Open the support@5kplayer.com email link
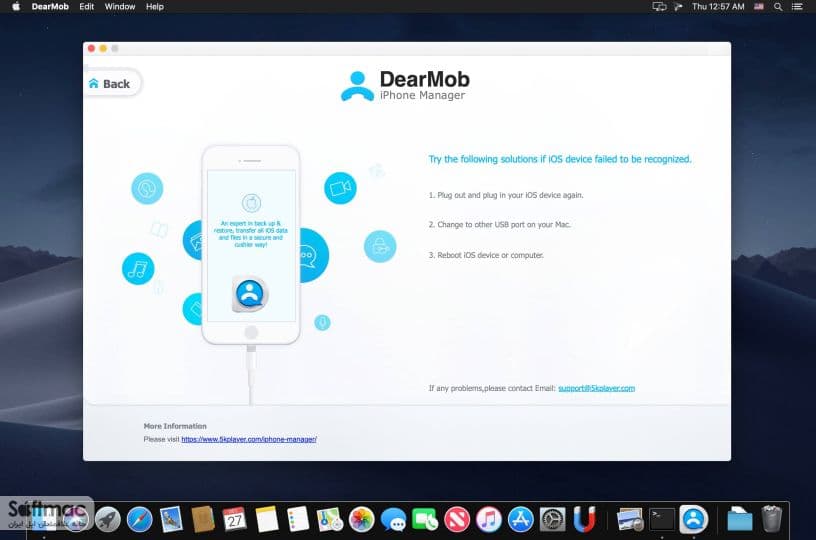The image size is (816, 540). 596,388
